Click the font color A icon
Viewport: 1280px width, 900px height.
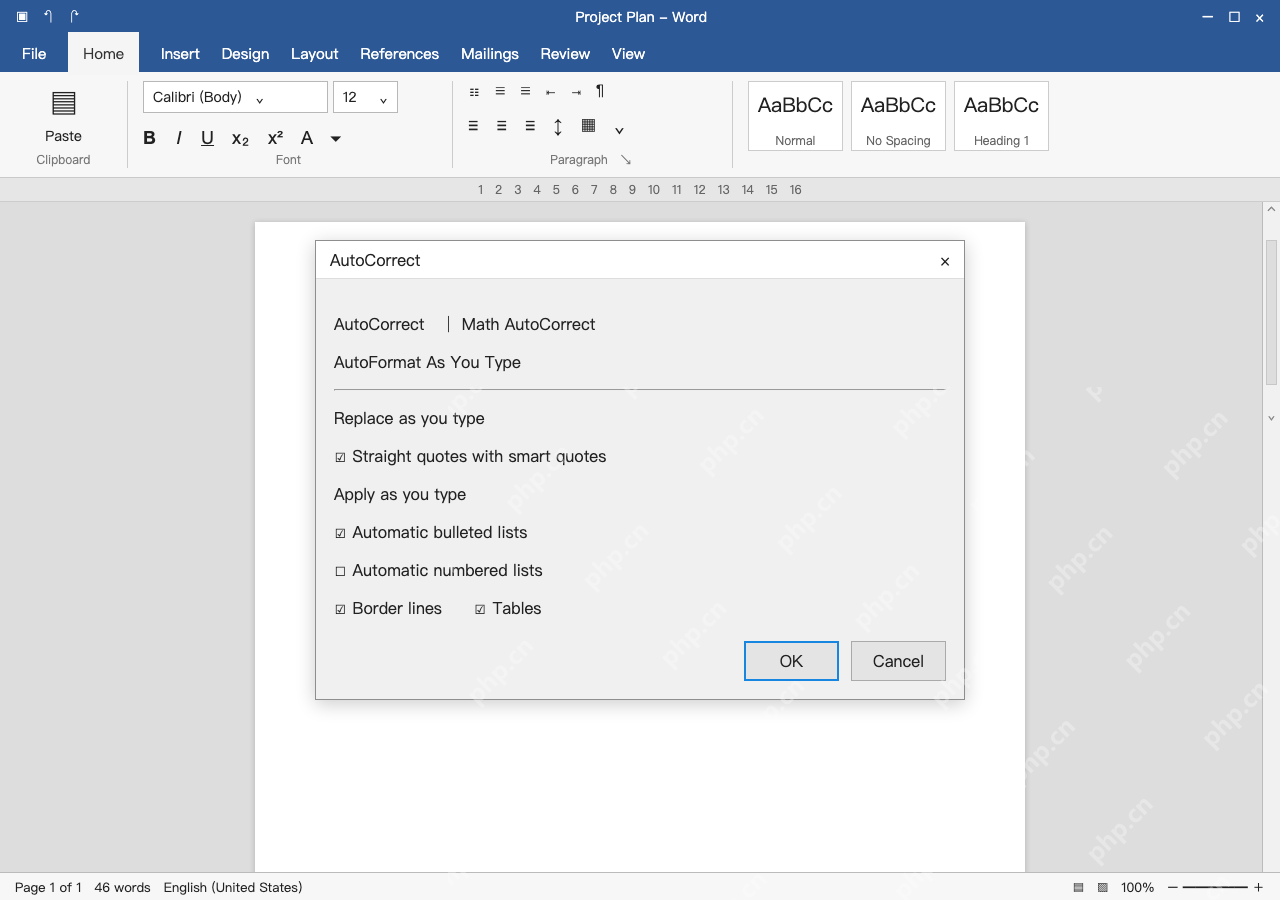[307, 138]
